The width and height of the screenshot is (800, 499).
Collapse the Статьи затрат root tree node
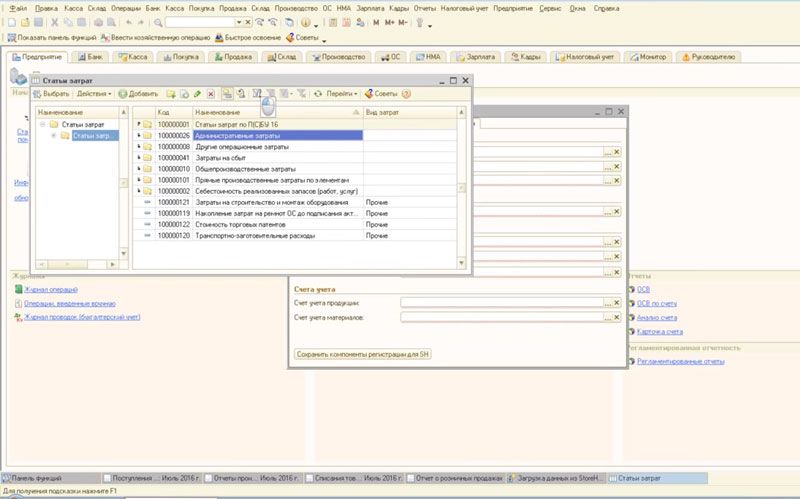pyautogui.click(x=42, y=125)
